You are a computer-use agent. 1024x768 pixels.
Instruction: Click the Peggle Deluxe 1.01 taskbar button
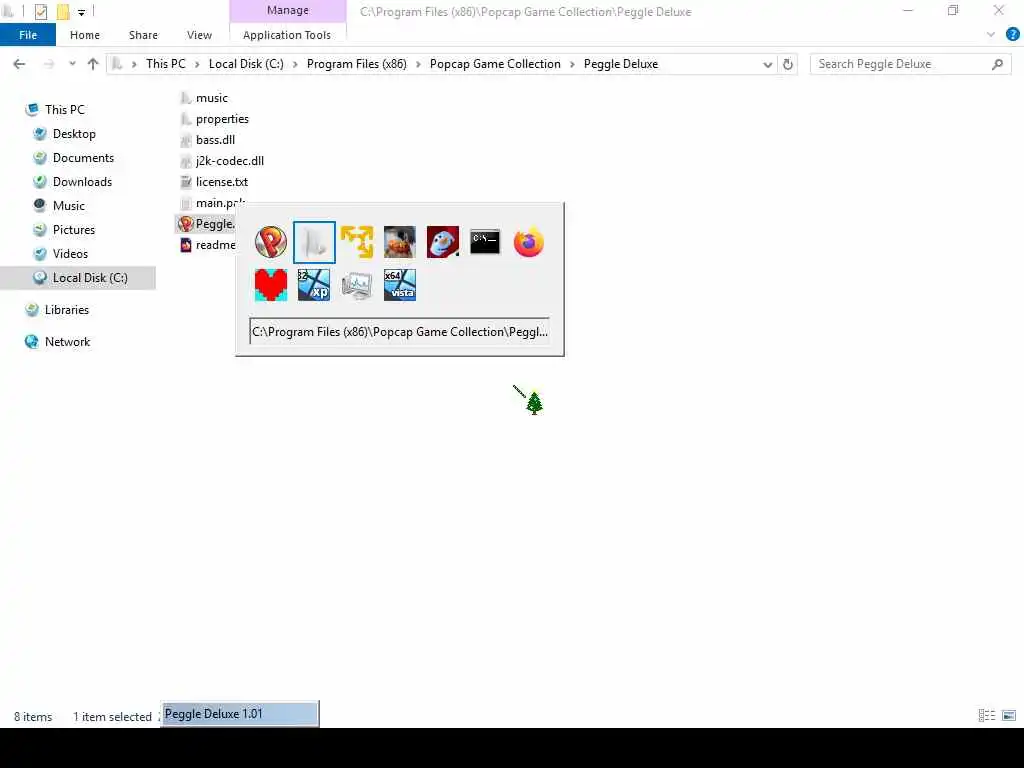(240, 714)
